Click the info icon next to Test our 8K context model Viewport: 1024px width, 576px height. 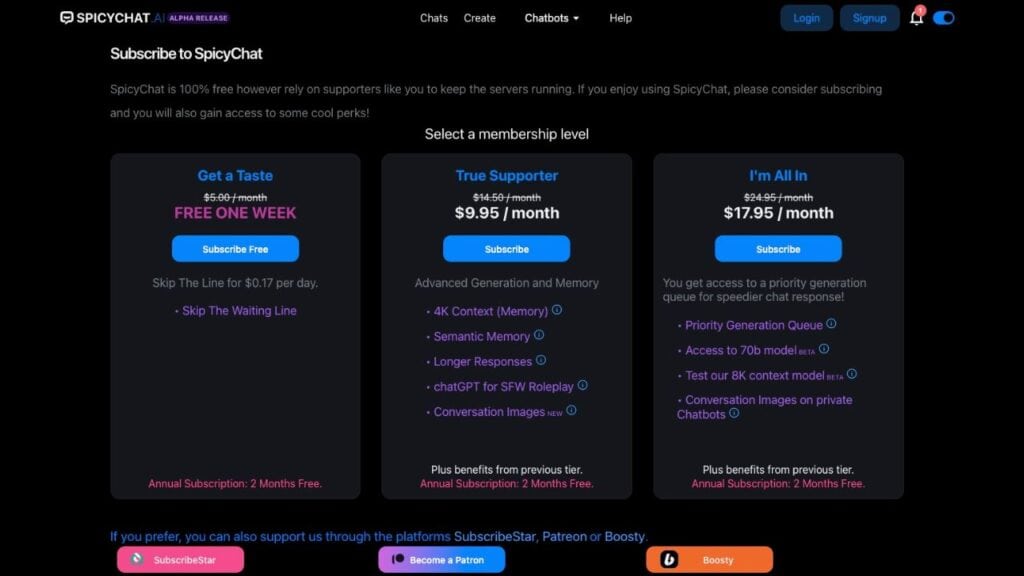pyautogui.click(x=850, y=375)
